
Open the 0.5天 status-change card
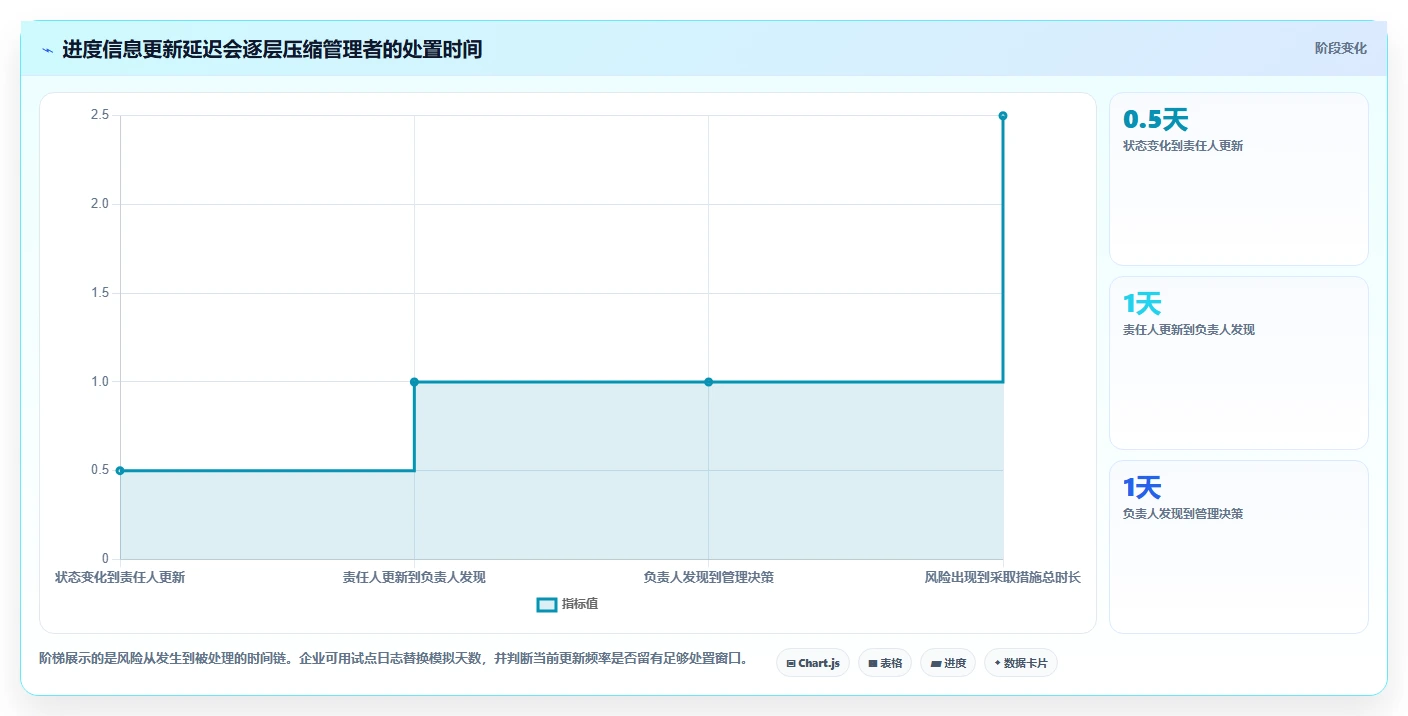pyautogui.click(x=1239, y=179)
